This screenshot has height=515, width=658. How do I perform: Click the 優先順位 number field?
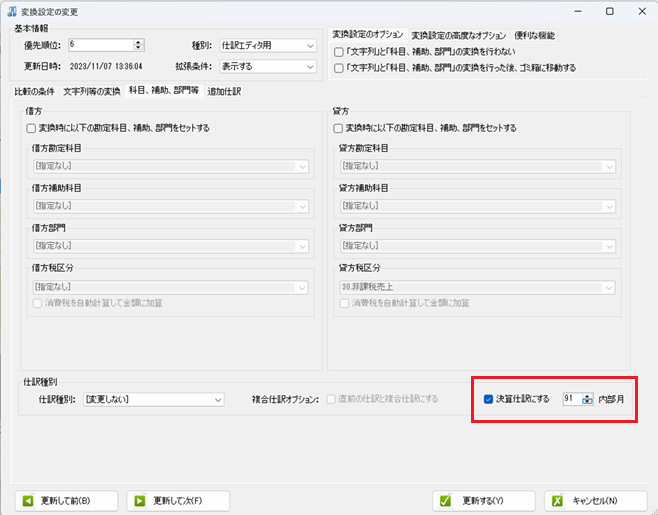98,45
